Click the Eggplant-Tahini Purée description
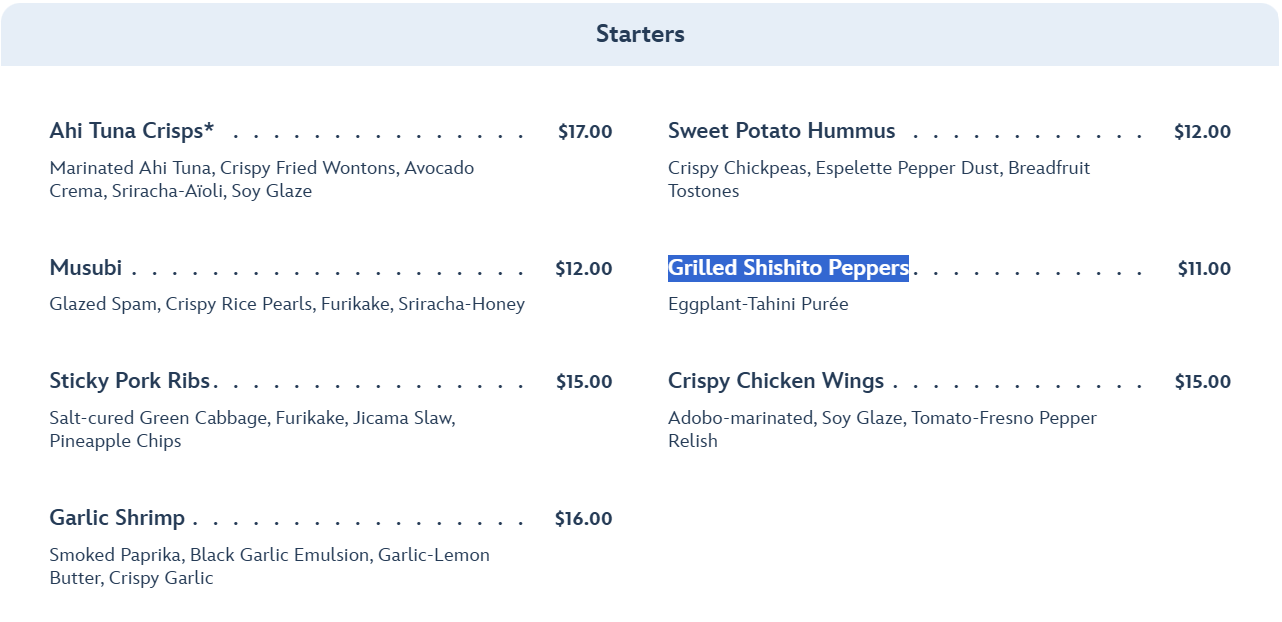Image resolution: width=1282 pixels, height=622 pixels. [758, 304]
